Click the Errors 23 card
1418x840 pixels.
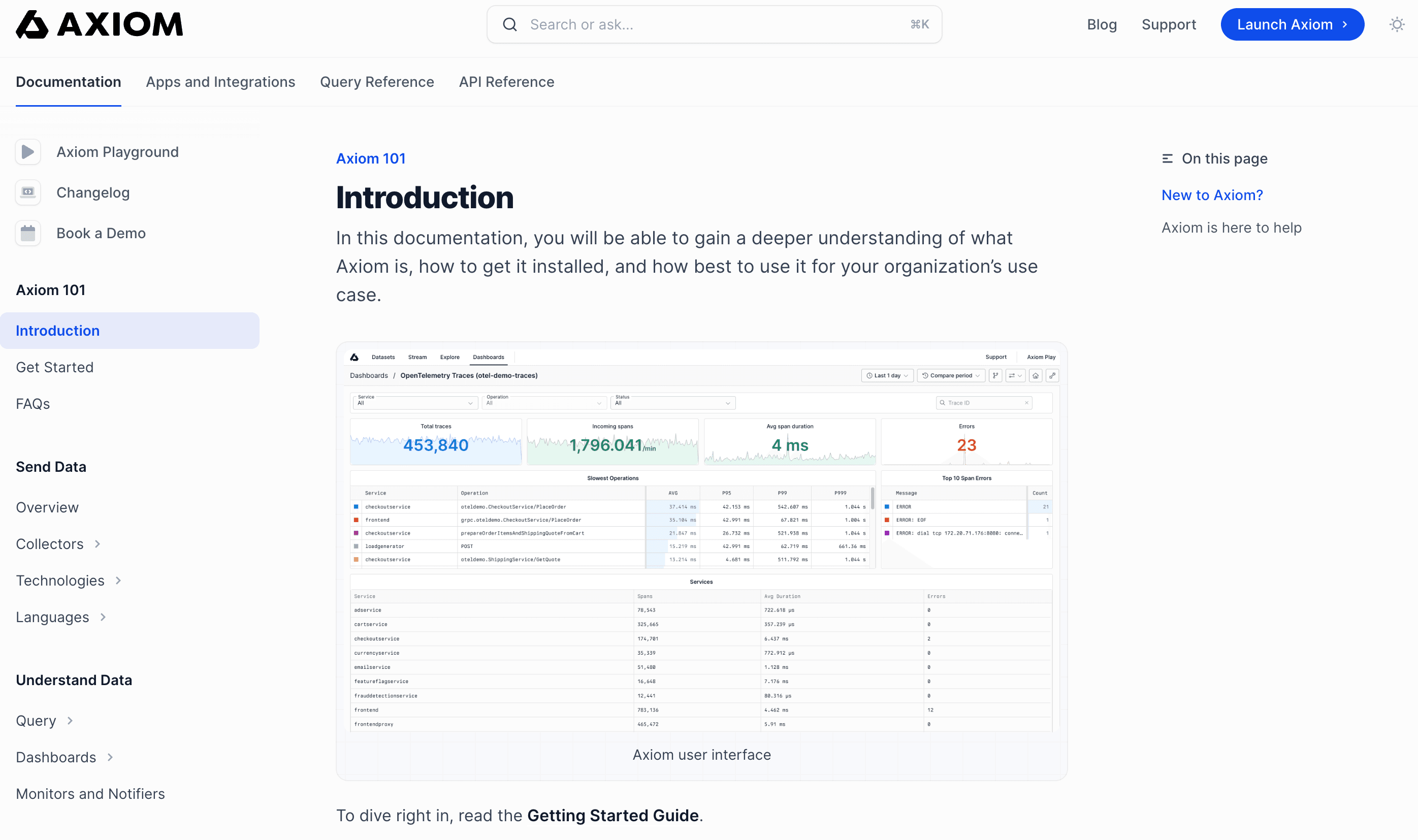(966, 441)
